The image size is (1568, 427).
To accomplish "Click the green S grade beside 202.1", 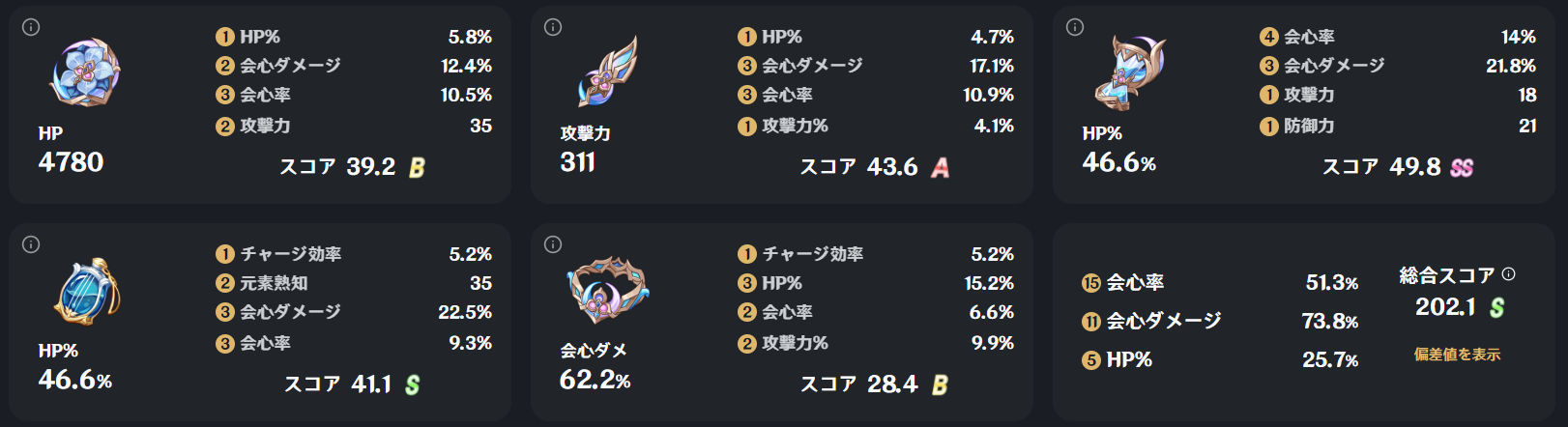I will pos(1496,308).
